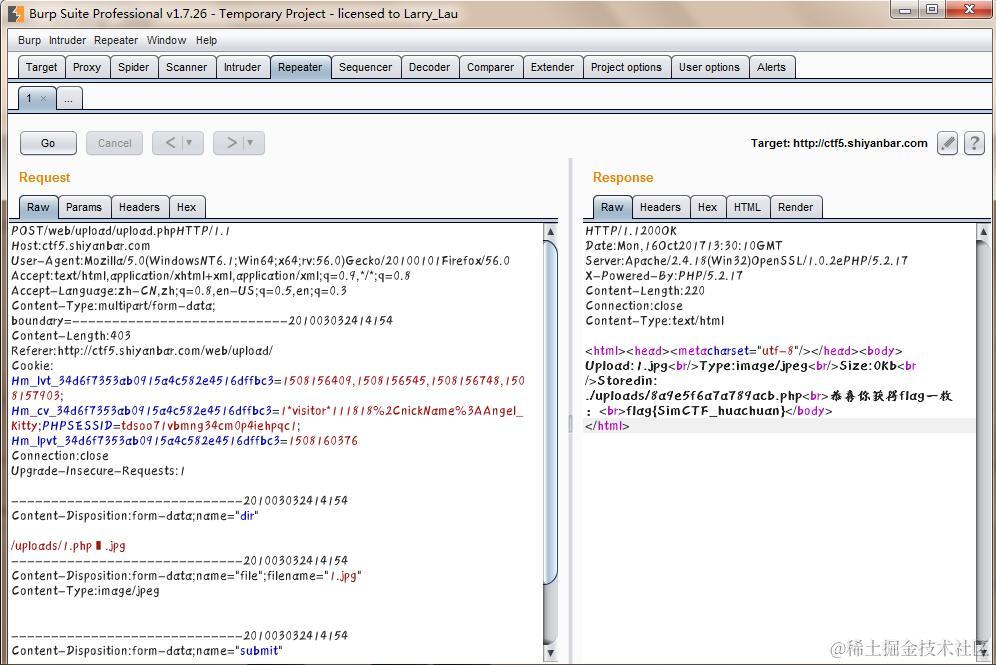Switch to the Scanner tab
Screen dimensions: 996x665
(x=187, y=67)
